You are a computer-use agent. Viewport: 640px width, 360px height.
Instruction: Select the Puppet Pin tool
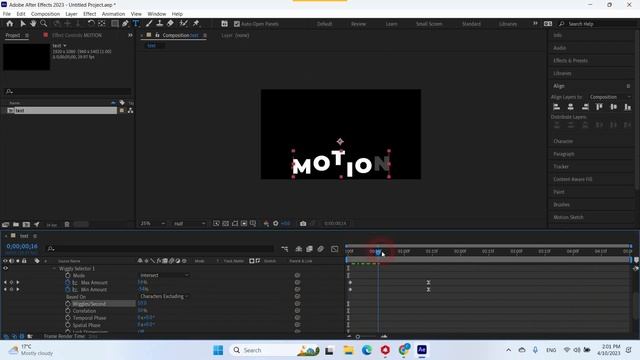coord(196,24)
